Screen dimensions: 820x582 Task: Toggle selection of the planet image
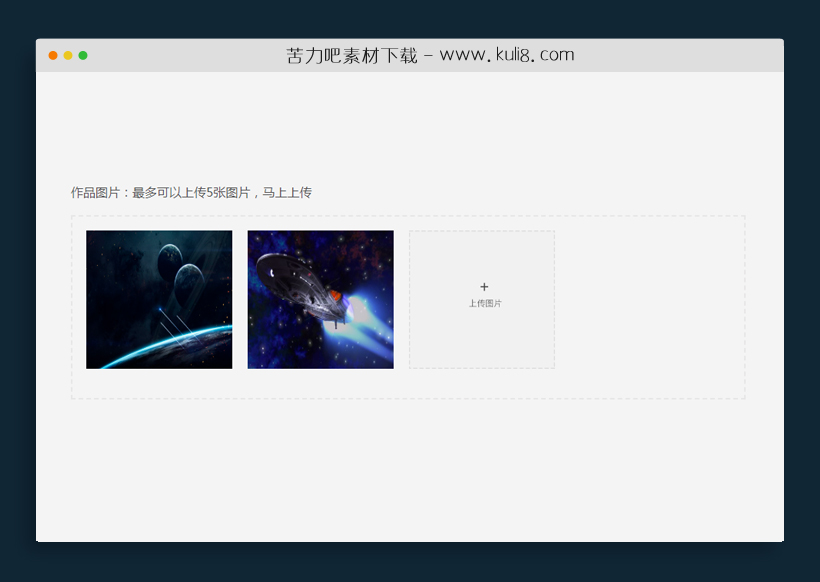(159, 298)
